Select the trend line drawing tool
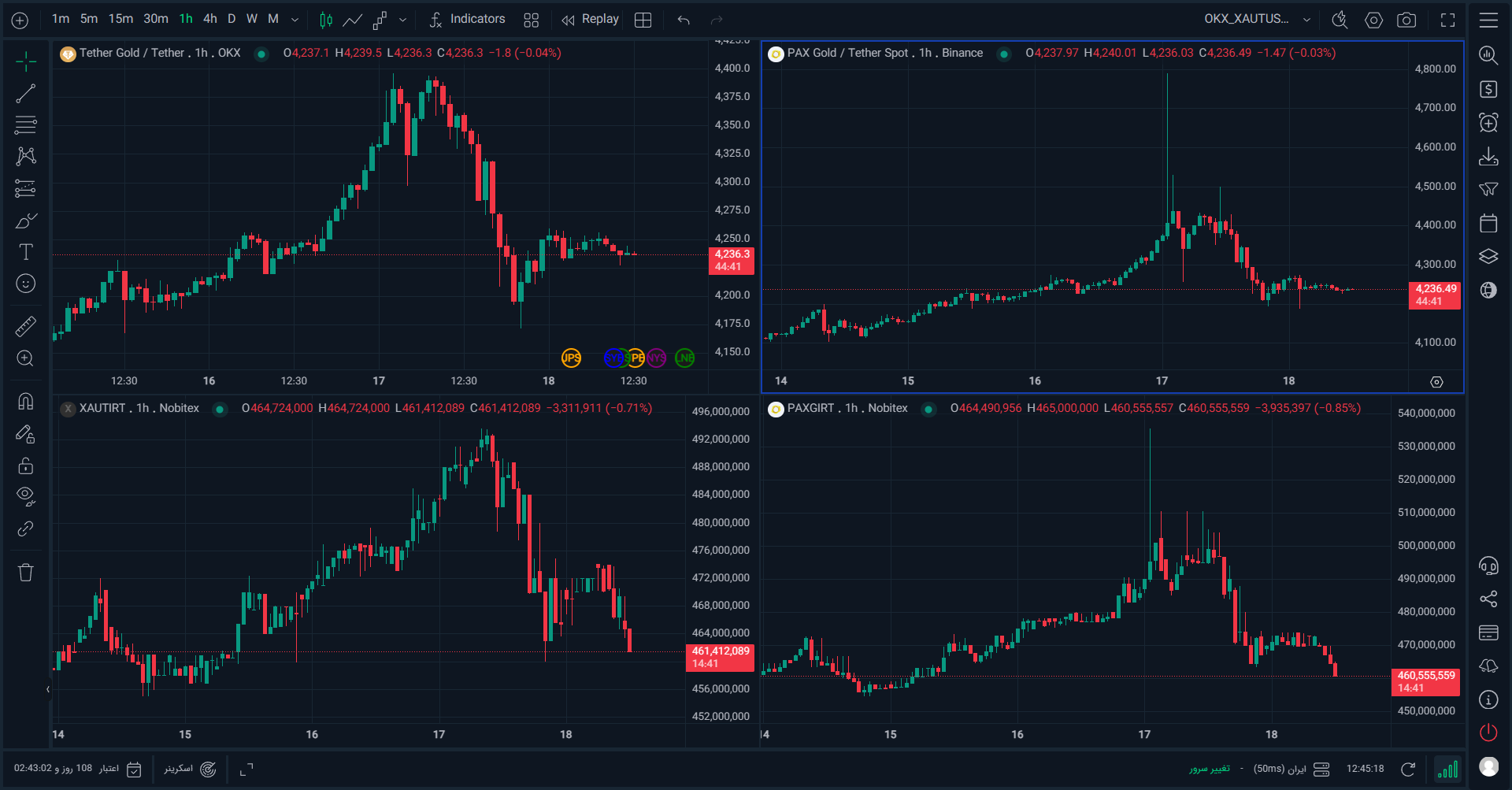 point(26,94)
